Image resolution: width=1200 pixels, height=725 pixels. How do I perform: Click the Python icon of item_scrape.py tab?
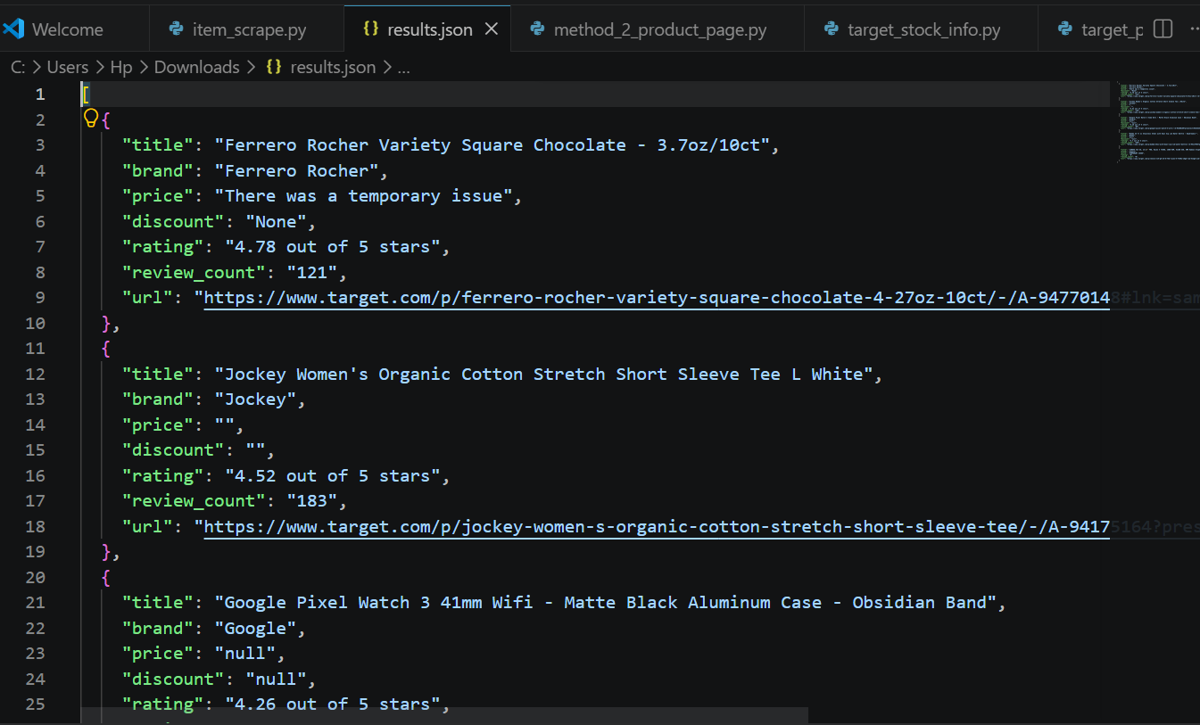point(176,29)
